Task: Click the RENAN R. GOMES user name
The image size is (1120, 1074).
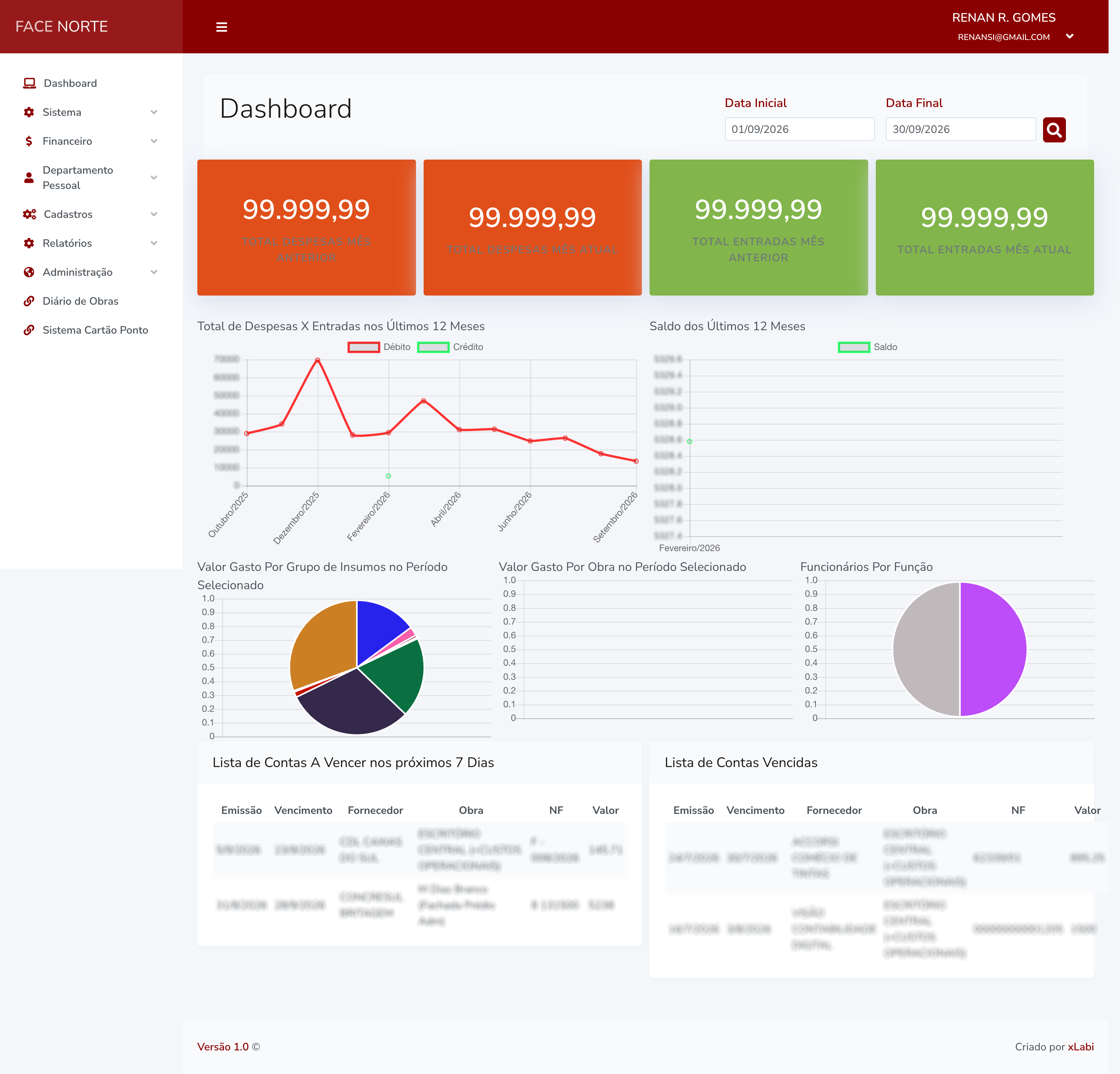Action: pos(1003,18)
